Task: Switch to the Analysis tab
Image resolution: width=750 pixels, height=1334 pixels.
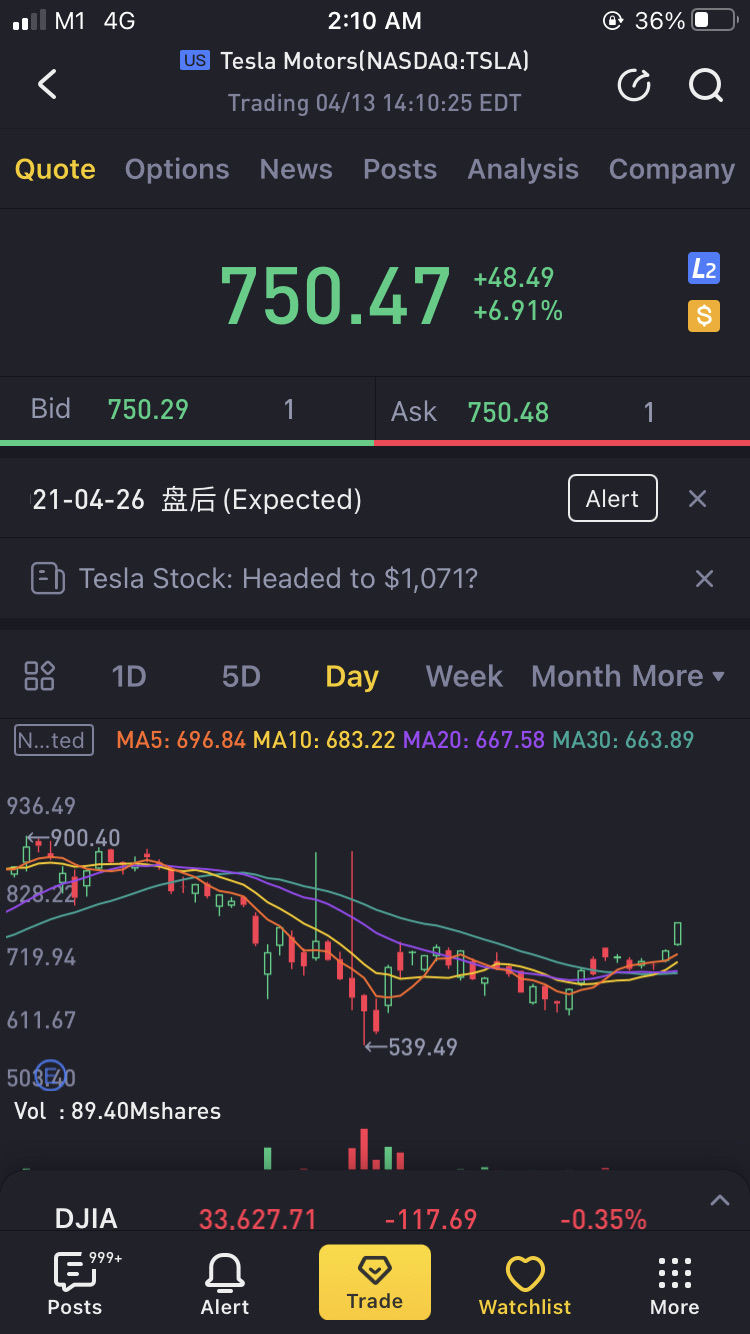Action: click(523, 169)
